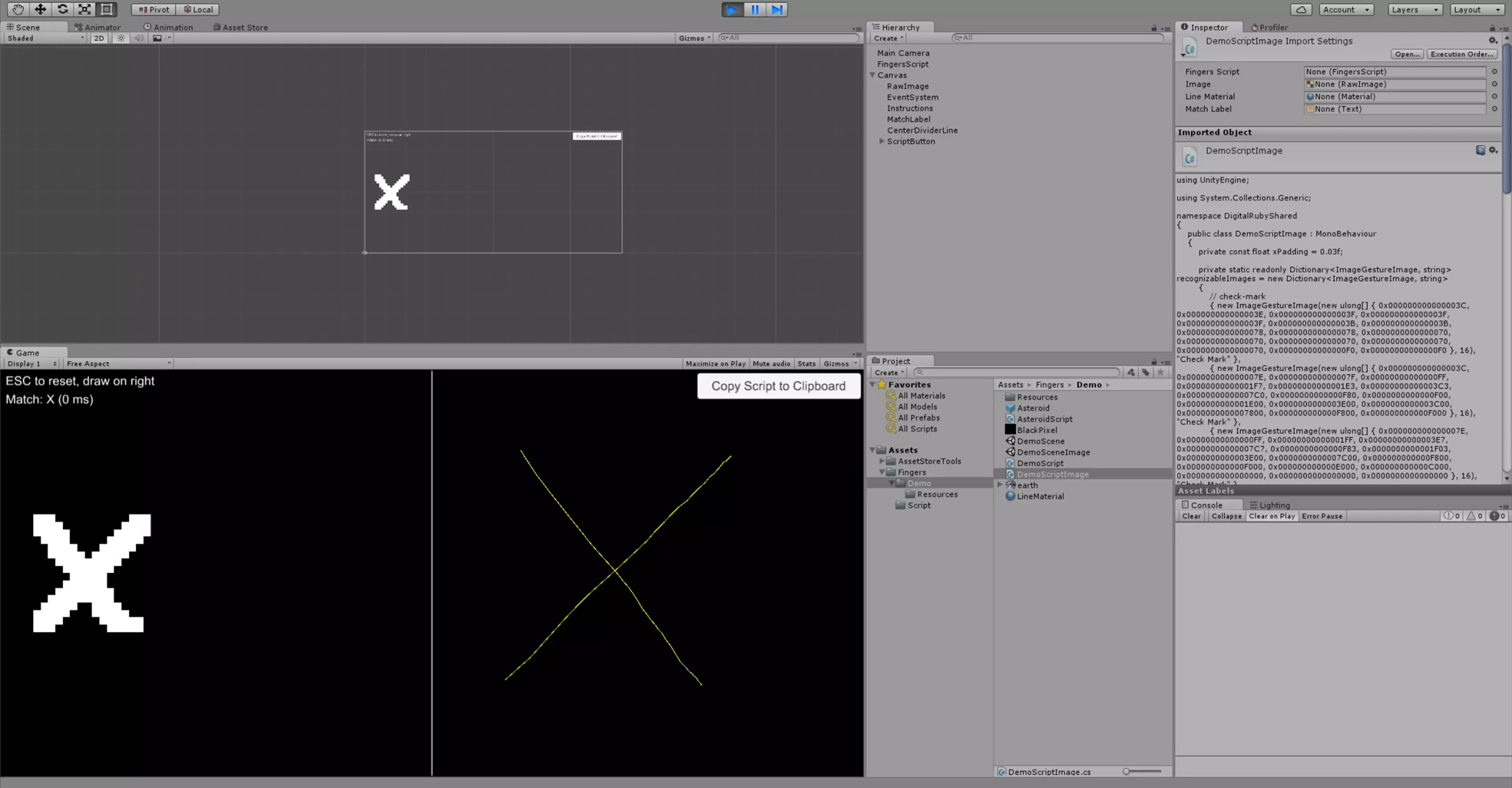1512x788 pixels.
Task: Switch to the Asset Store tab
Action: coord(240,27)
